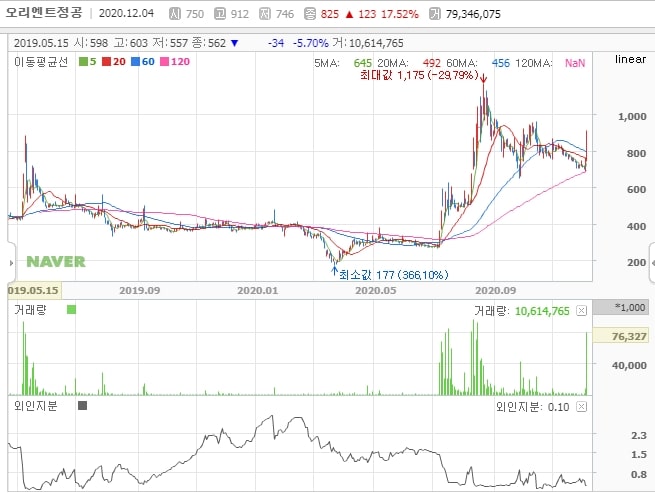The height and width of the screenshot is (493, 655).
Task: Click the high price icon next to 912
Action: coord(220,14)
